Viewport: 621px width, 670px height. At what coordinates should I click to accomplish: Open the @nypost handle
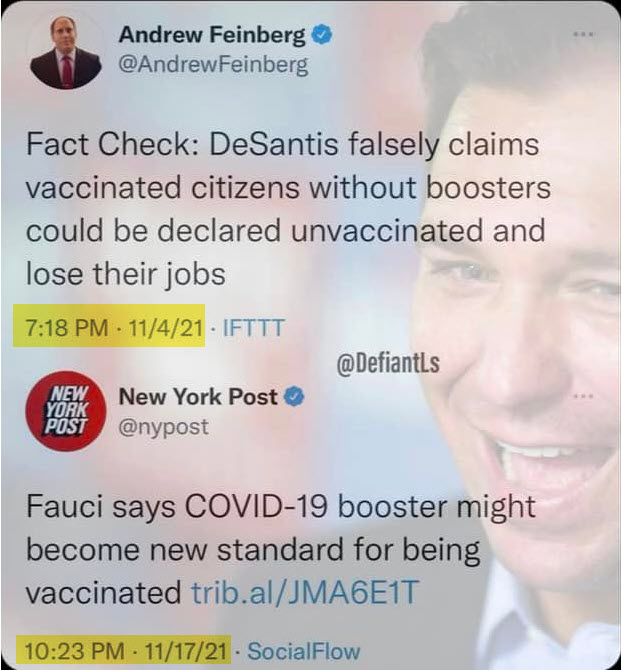[x=164, y=426]
